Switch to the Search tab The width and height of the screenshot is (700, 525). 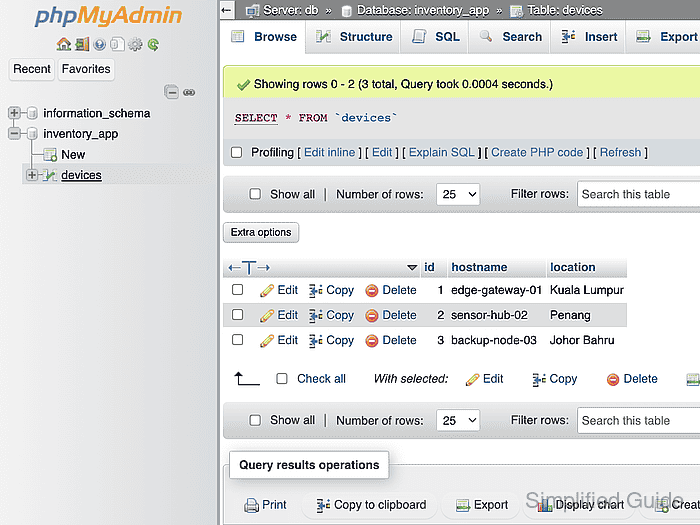pyautogui.click(x=510, y=37)
